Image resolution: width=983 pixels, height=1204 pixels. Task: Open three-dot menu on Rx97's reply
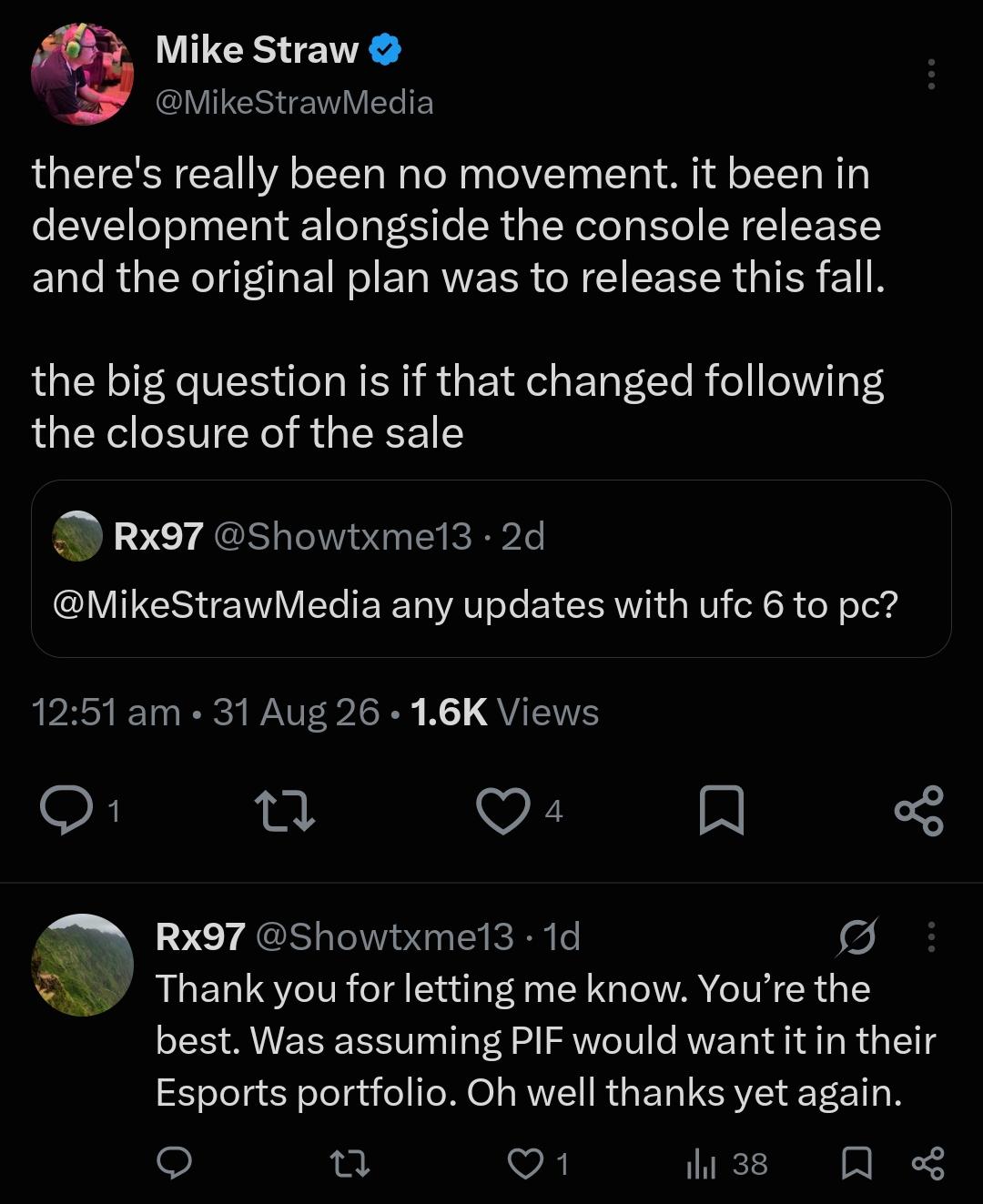point(931,936)
